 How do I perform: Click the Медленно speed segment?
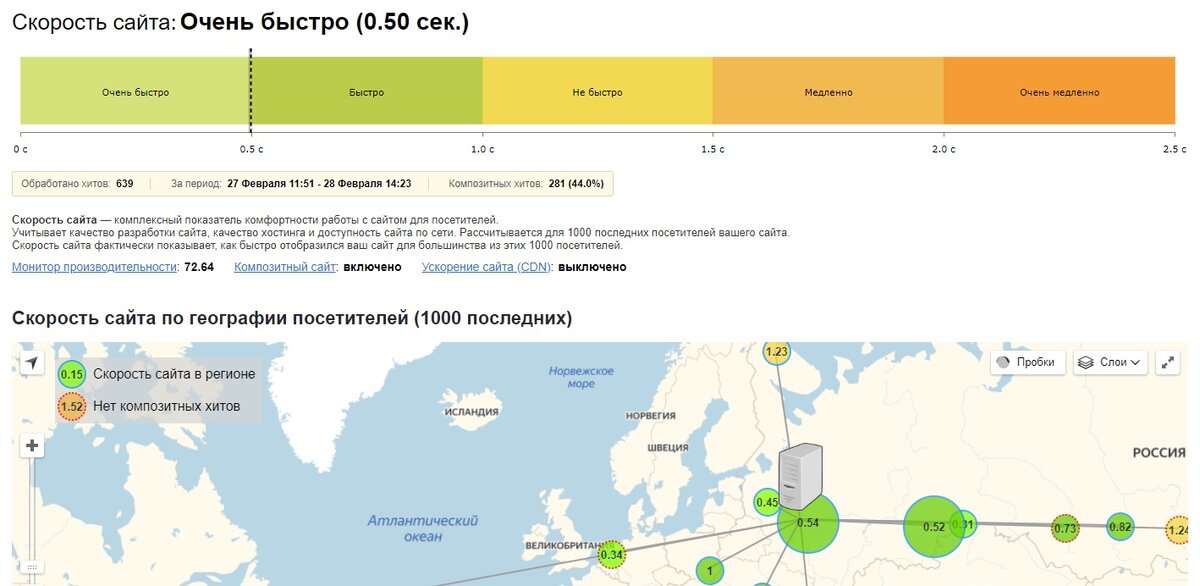click(828, 93)
